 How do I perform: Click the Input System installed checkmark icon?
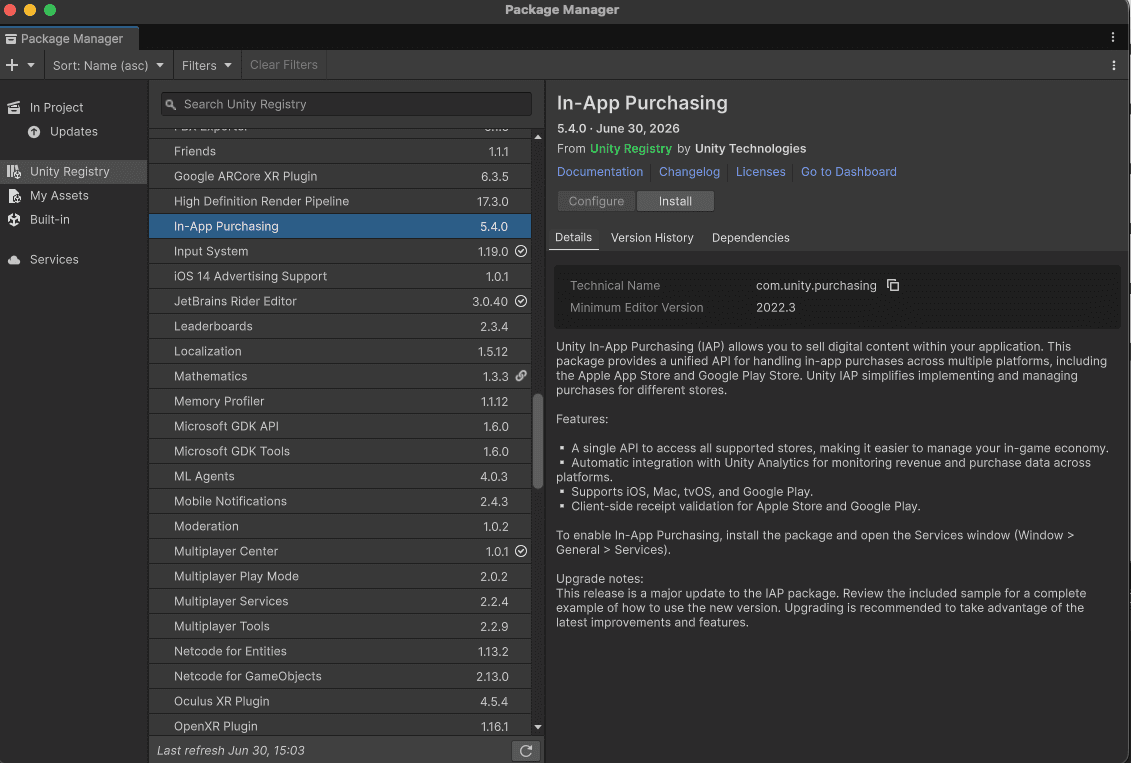click(521, 251)
